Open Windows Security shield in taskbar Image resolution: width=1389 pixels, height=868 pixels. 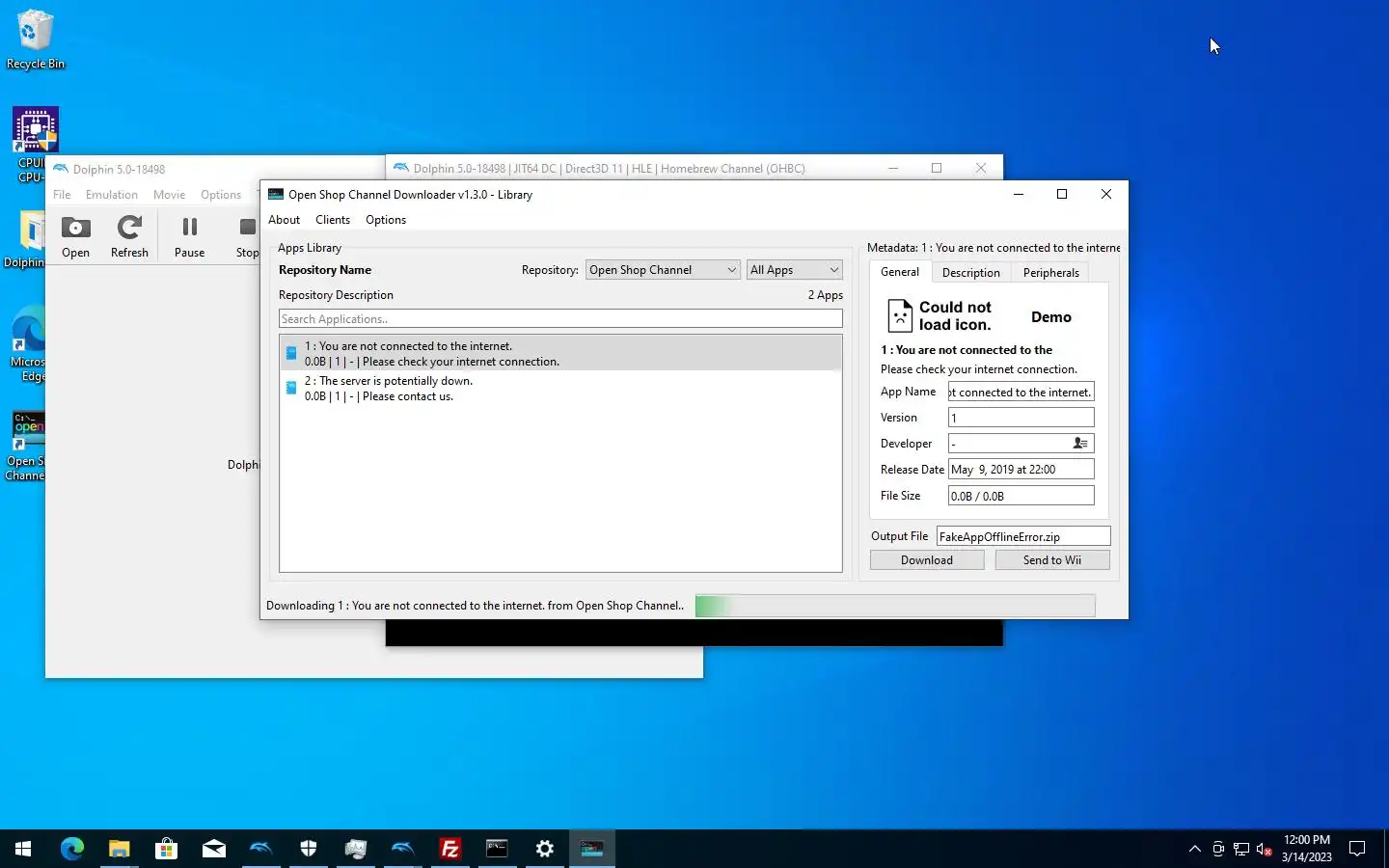coord(309,849)
